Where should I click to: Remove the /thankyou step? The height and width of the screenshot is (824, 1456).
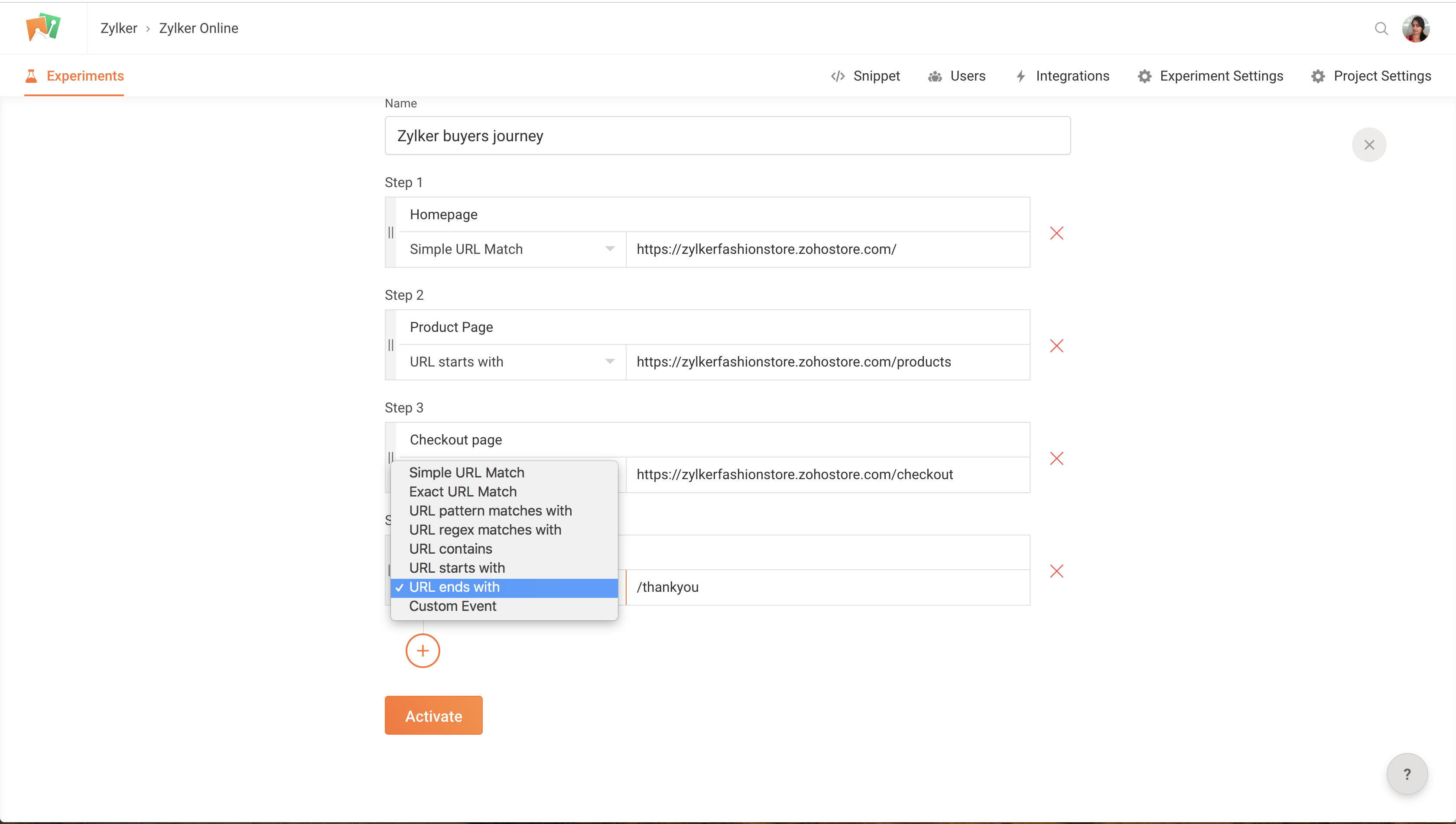point(1056,571)
